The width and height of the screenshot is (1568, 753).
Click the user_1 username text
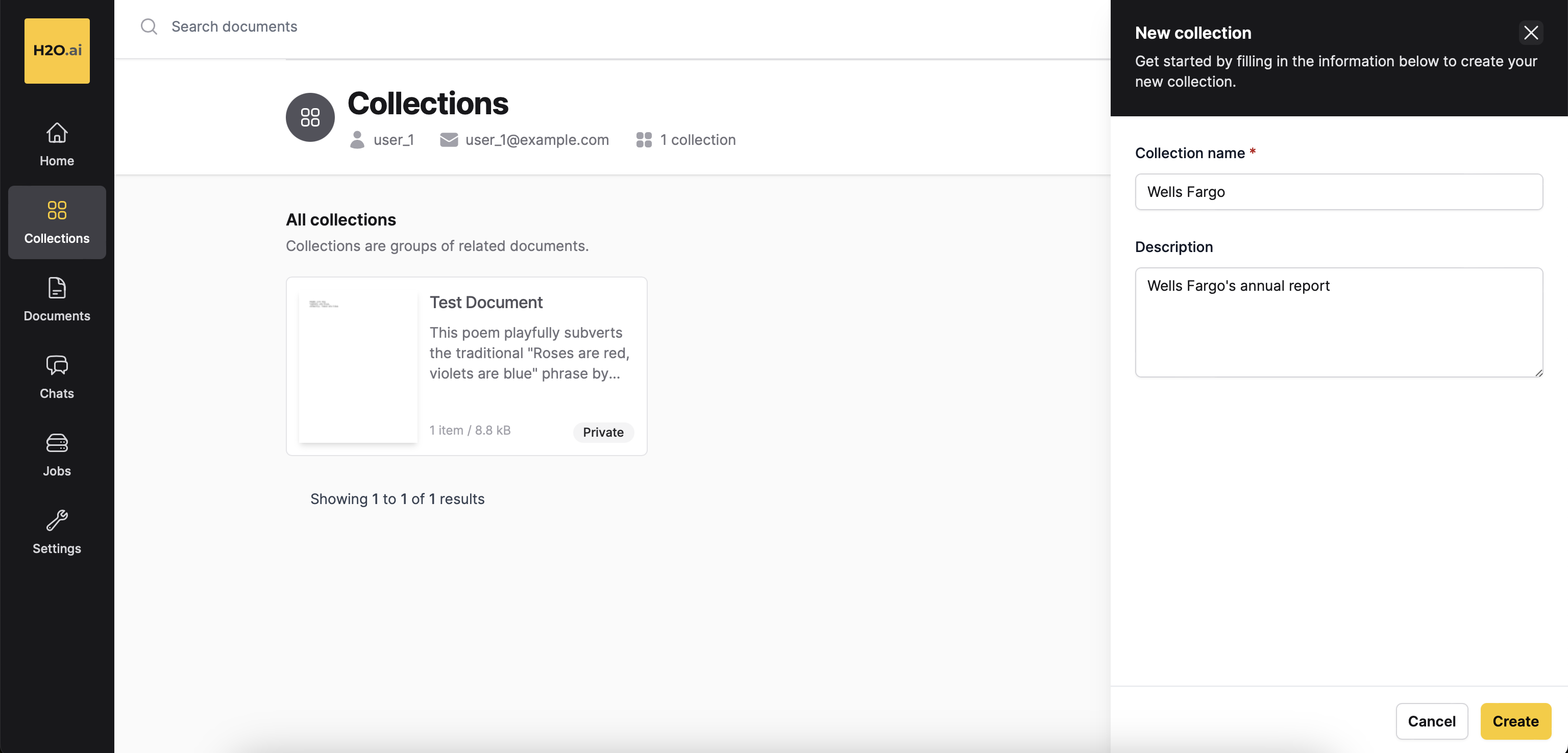coord(393,140)
